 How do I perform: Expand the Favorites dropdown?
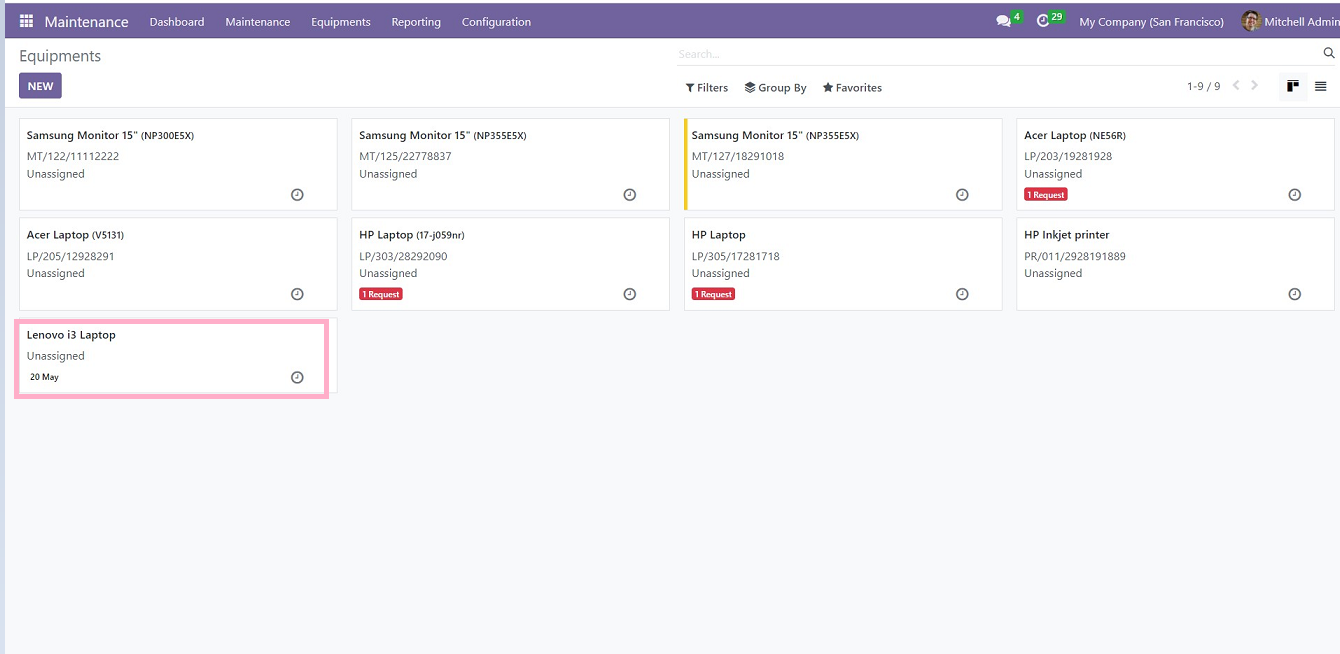[852, 88]
